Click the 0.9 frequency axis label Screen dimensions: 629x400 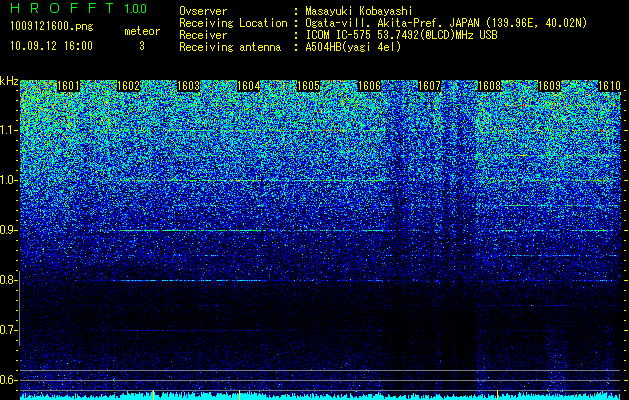click(8, 230)
